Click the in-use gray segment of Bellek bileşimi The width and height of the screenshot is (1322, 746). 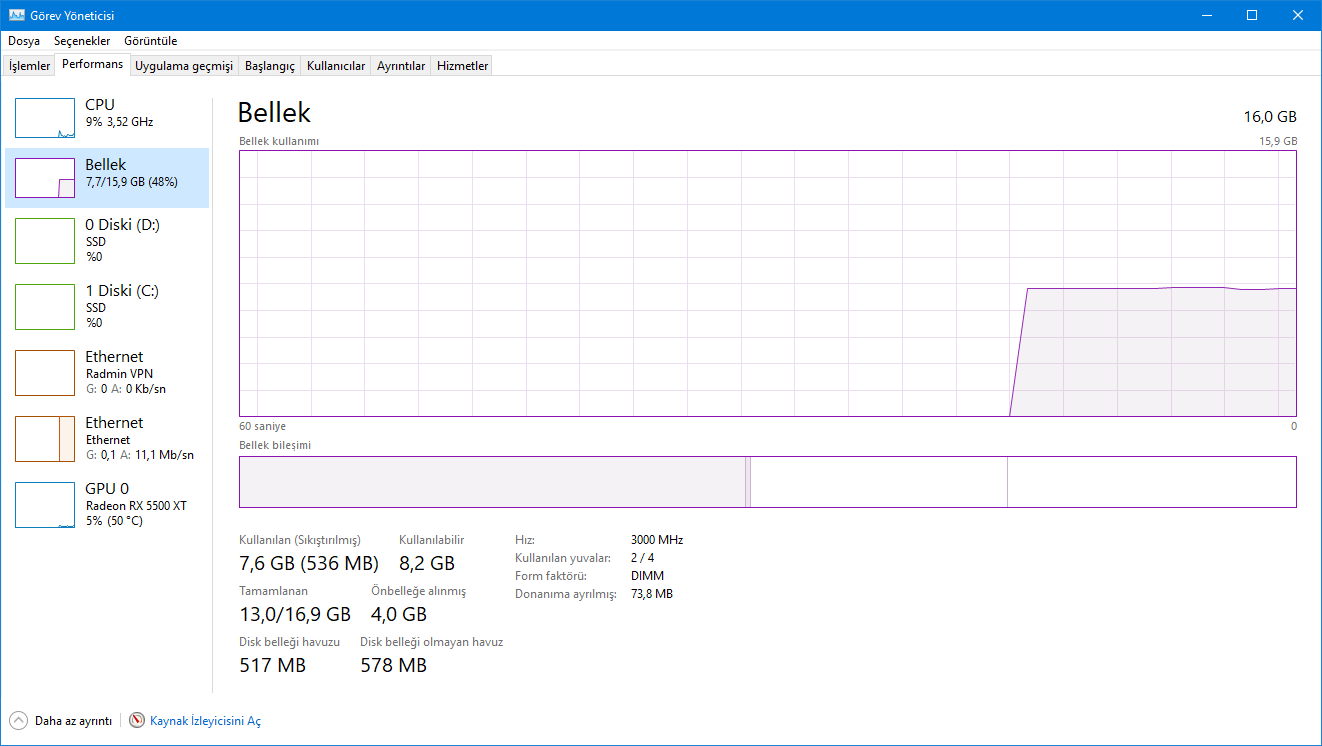coord(492,482)
